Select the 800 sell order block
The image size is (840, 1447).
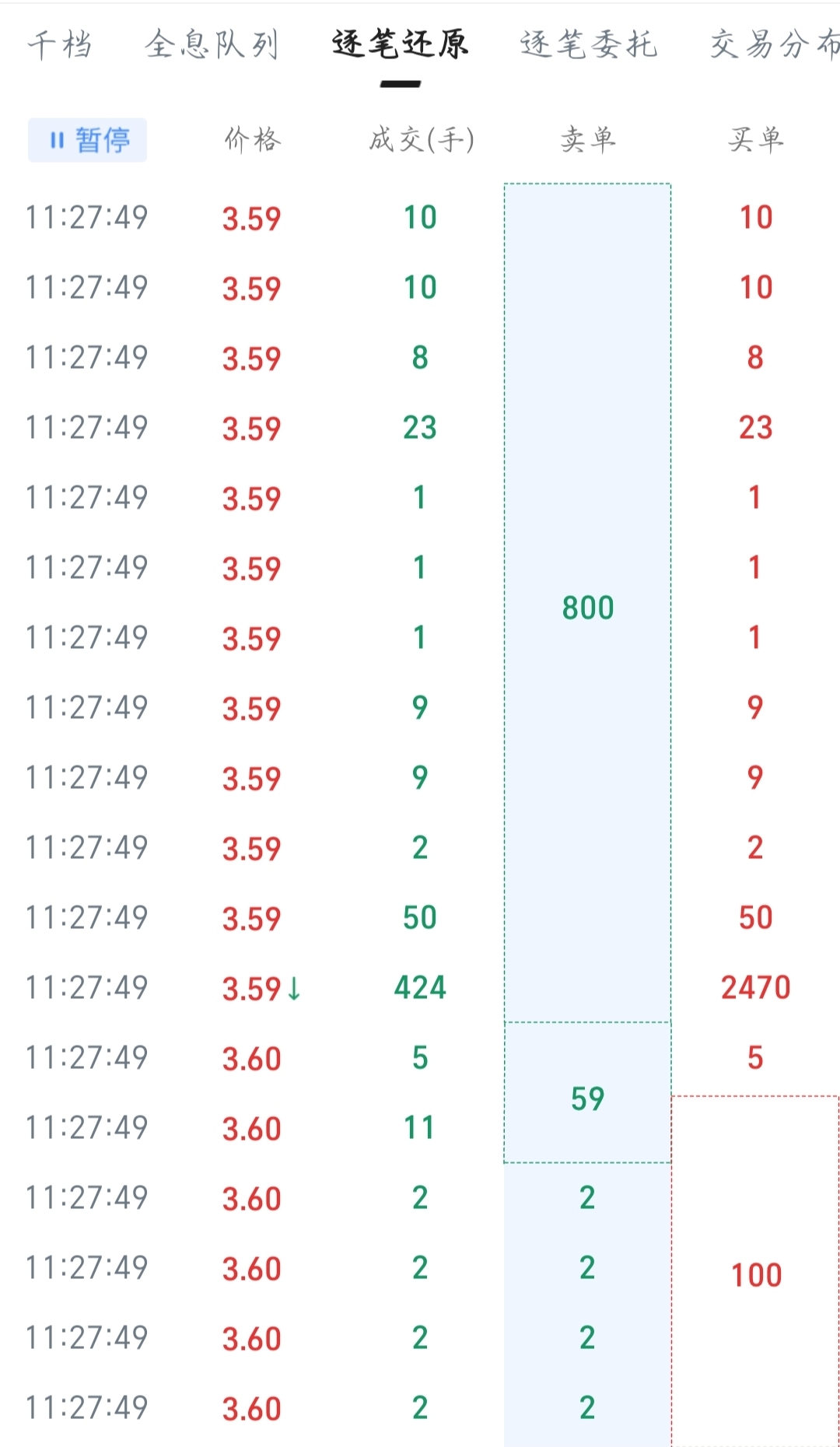588,607
